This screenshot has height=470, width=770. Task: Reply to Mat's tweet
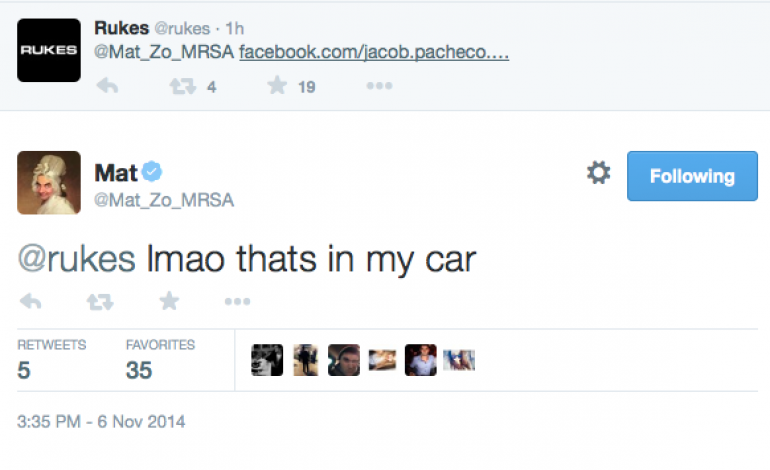[x=30, y=301]
